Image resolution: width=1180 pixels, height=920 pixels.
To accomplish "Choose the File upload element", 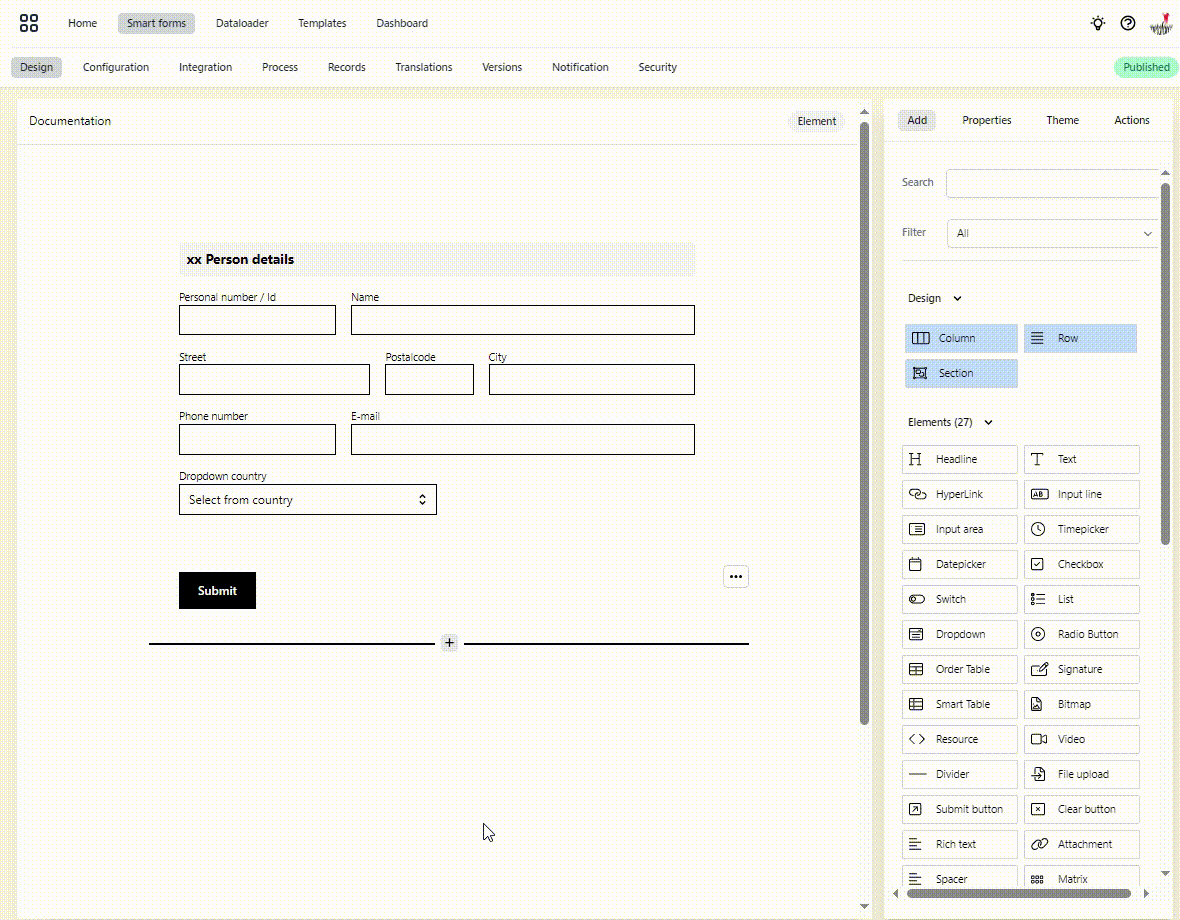I will click(1081, 774).
